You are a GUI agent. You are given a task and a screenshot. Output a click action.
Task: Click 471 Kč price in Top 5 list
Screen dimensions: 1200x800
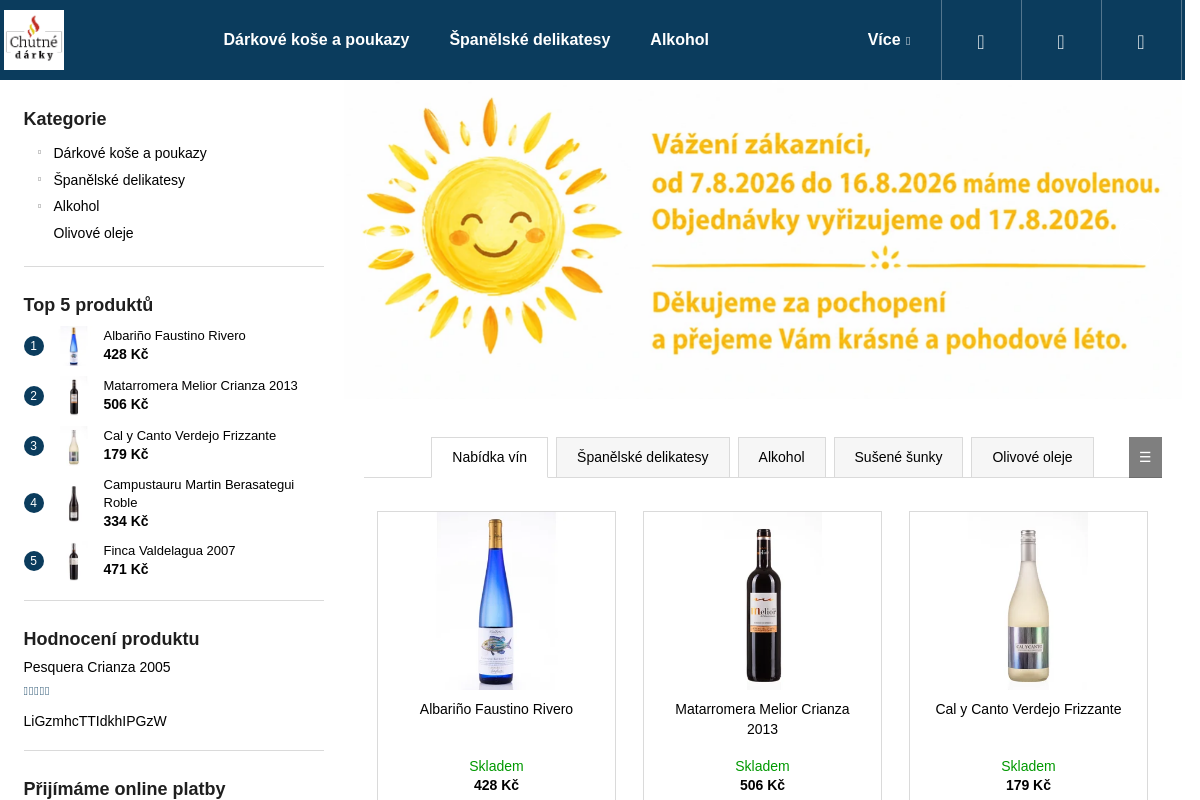[x=126, y=569]
